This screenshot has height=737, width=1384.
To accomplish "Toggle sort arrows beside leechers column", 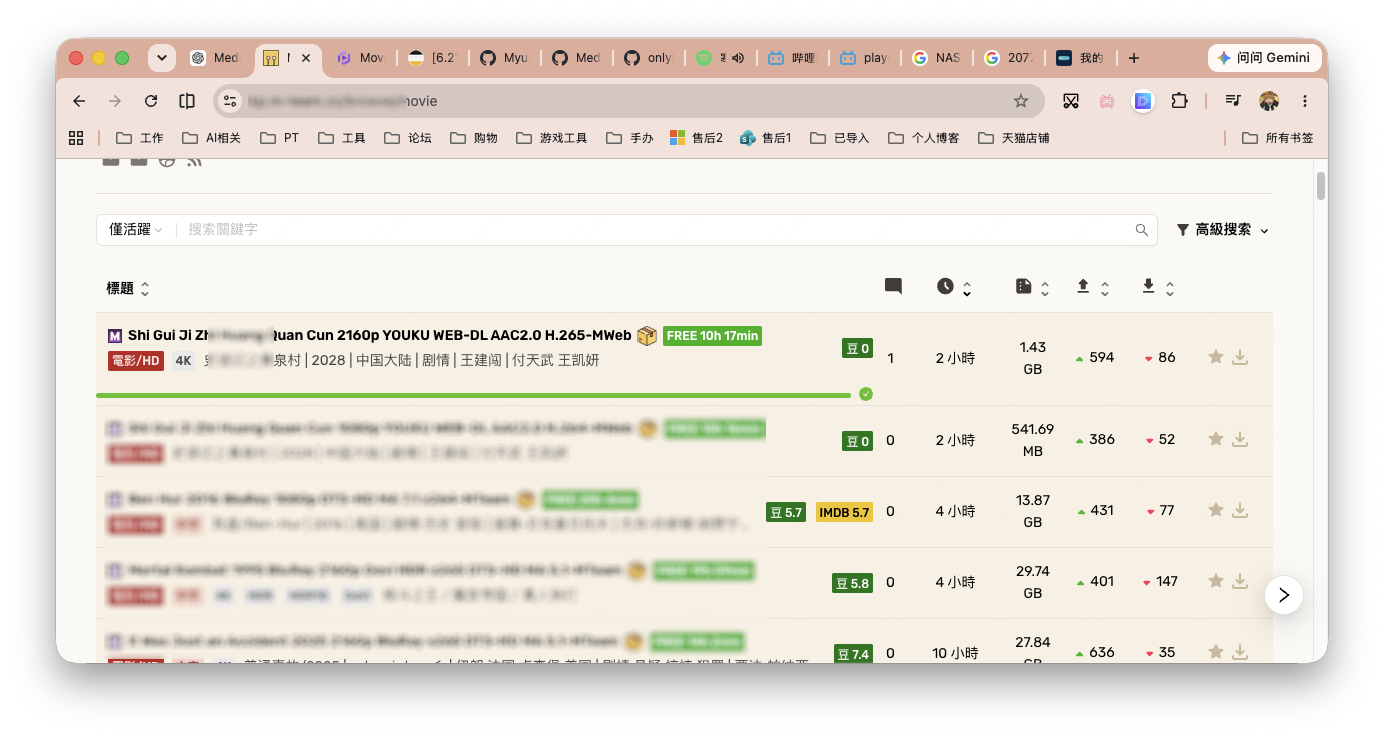I will 1170,289.
